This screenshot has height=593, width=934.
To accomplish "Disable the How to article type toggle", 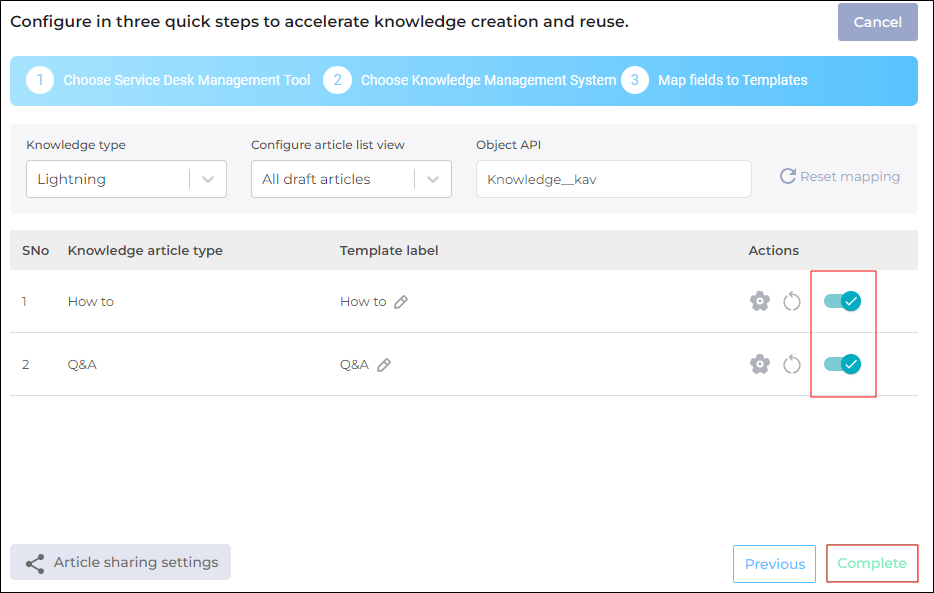I will (x=842, y=301).
